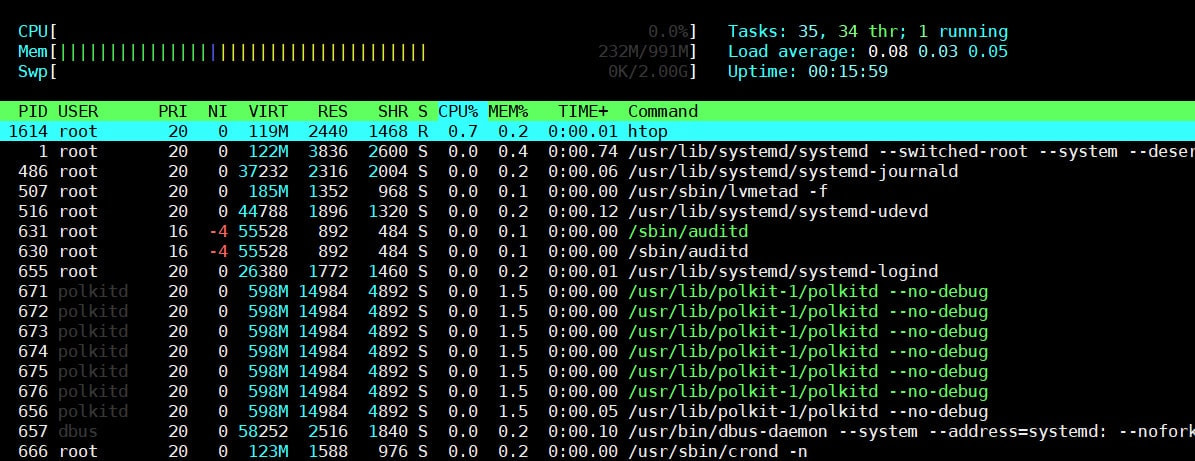This screenshot has width=1195, height=461.
Task: Click the RES column header
Action: pos(333,111)
